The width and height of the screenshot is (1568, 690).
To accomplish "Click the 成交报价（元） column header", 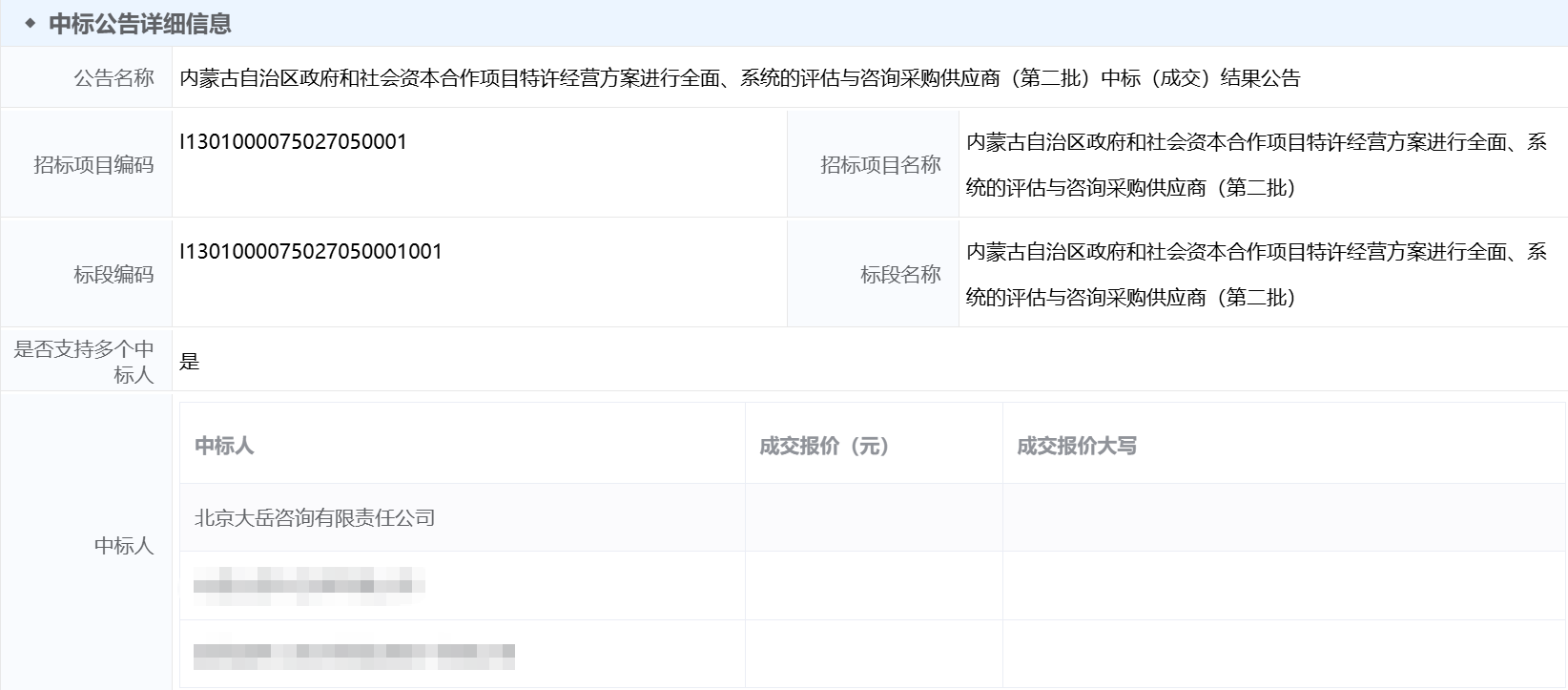I will pyautogui.click(x=824, y=446).
